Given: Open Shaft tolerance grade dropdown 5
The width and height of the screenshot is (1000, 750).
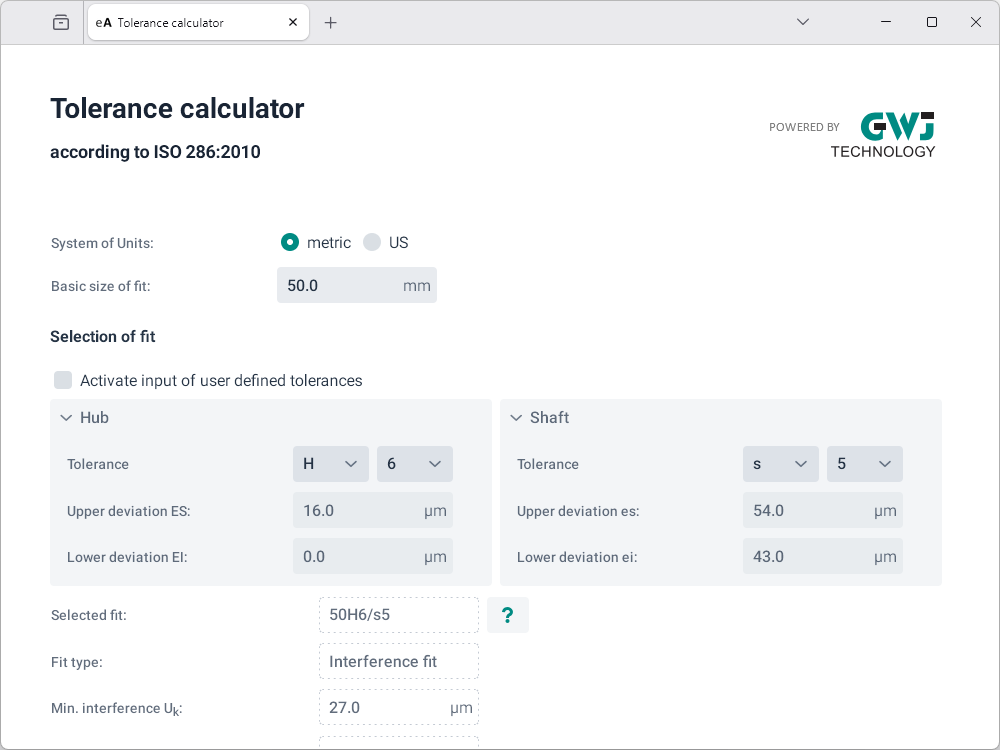Looking at the screenshot, I should click(864, 464).
